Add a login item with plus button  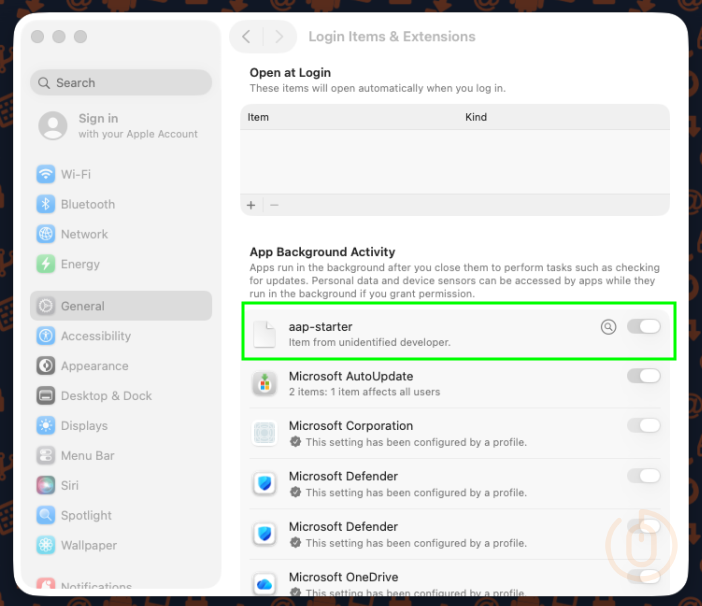tap(251, 205)
